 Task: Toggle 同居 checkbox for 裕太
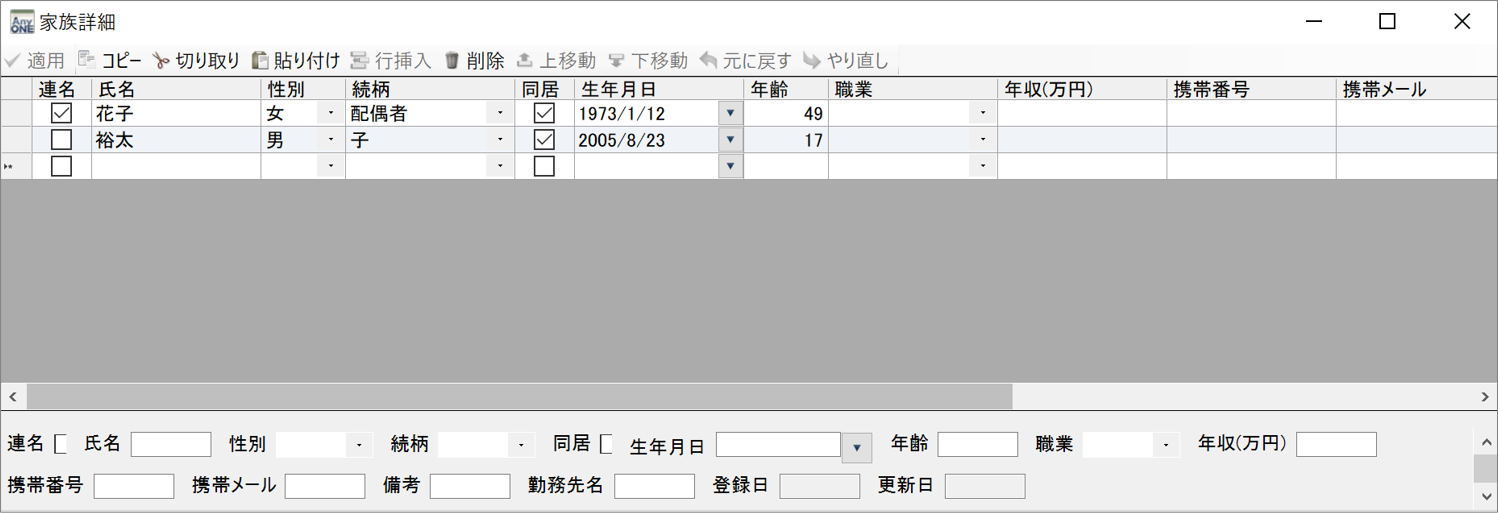(x=544, y=140)
